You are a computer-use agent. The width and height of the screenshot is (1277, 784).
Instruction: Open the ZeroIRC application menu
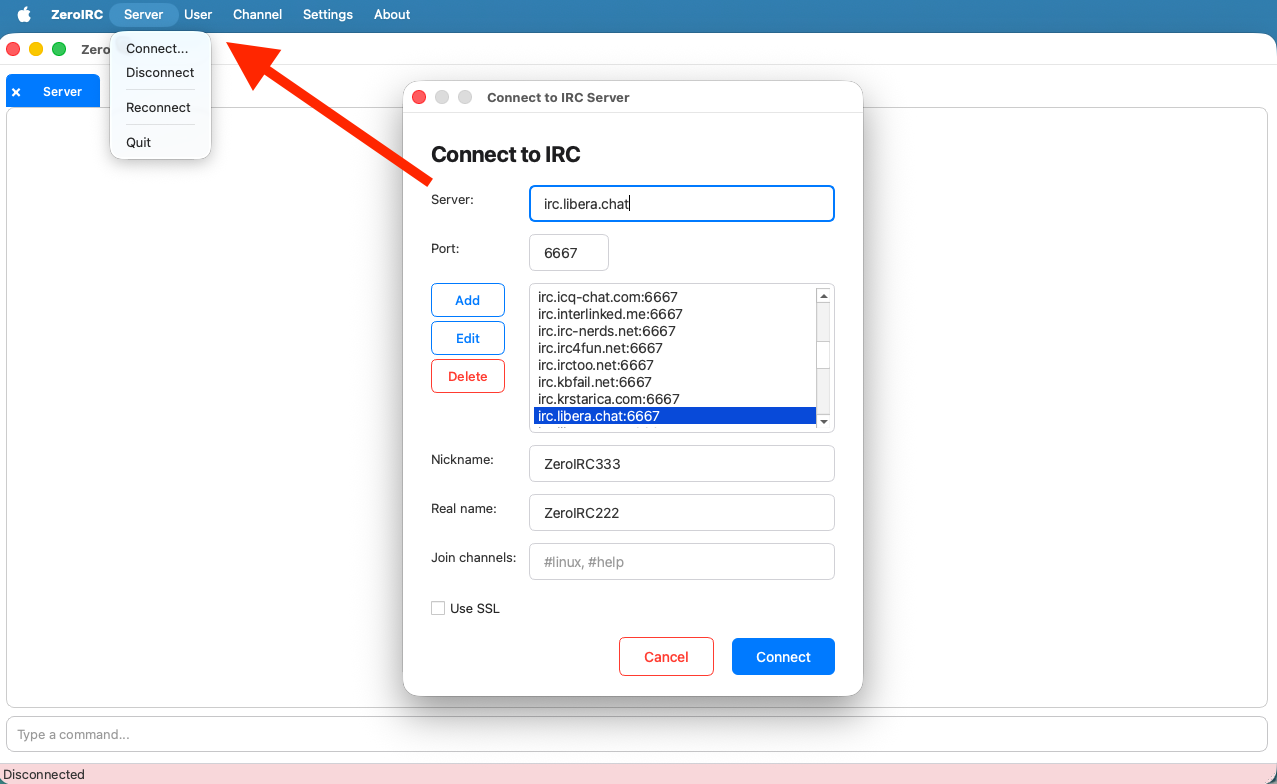coord(77,14)
